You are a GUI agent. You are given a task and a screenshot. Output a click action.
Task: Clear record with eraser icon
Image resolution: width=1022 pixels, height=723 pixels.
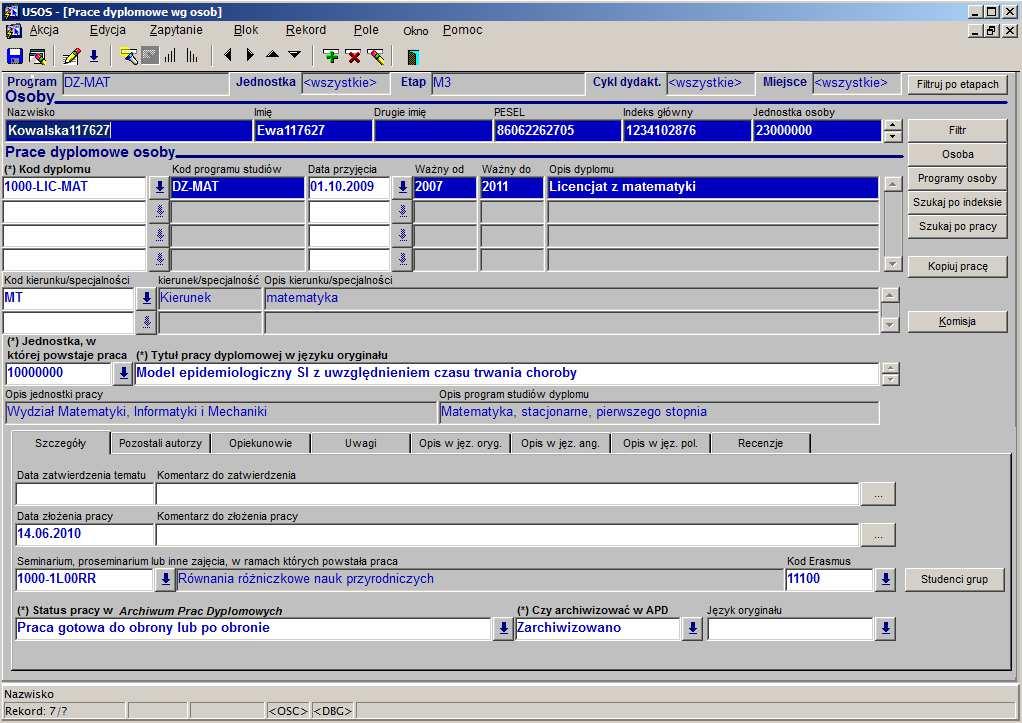pos(376,56)
